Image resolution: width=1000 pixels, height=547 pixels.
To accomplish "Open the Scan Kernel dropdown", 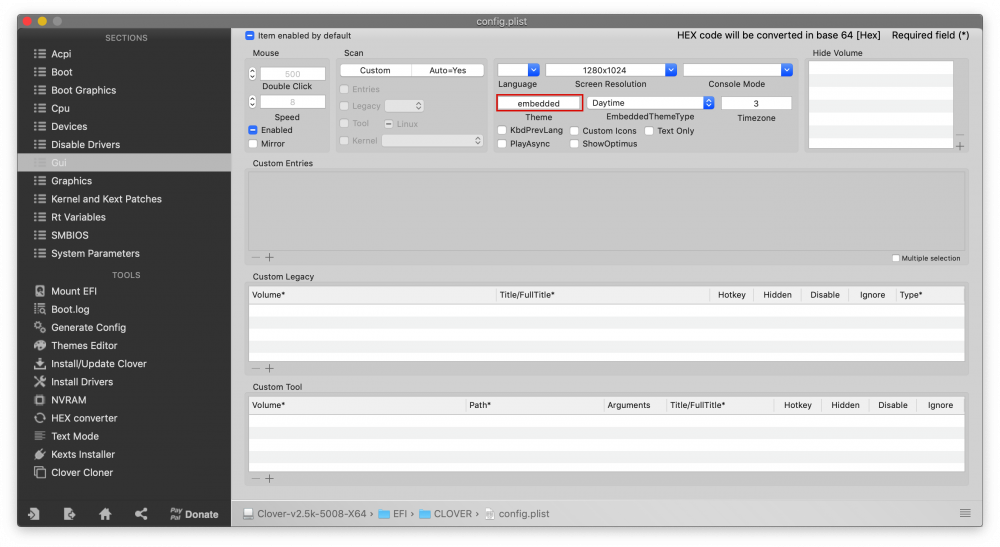I will click(x=432, y=141).
